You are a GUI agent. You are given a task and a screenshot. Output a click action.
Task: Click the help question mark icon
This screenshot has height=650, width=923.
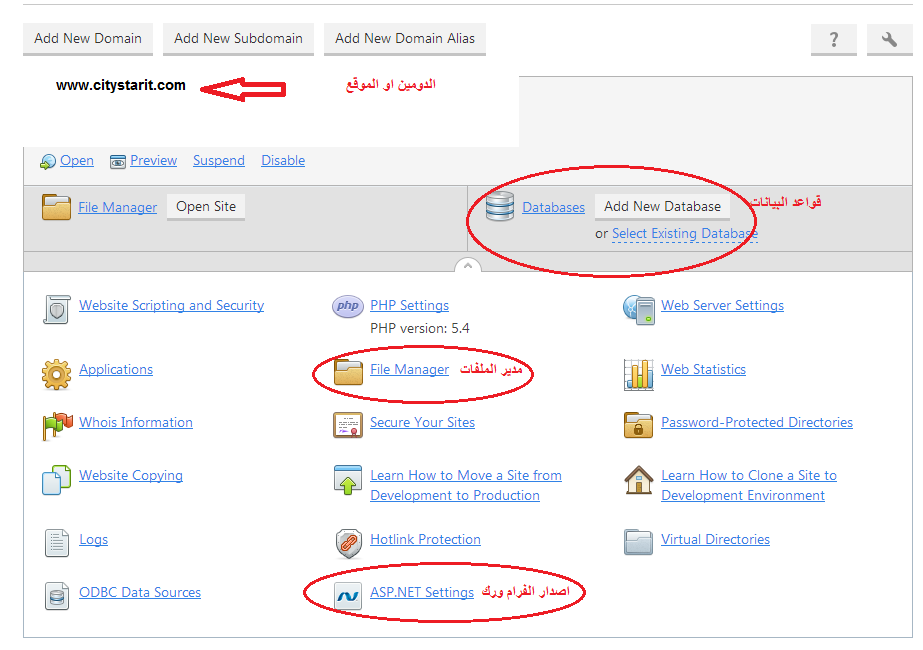834,39
